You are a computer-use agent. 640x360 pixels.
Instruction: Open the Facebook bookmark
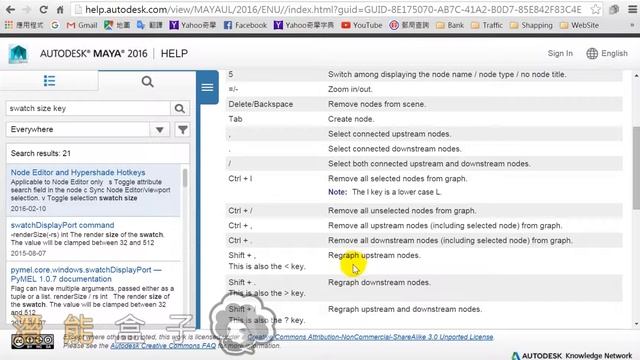click(x=245, y=25)
